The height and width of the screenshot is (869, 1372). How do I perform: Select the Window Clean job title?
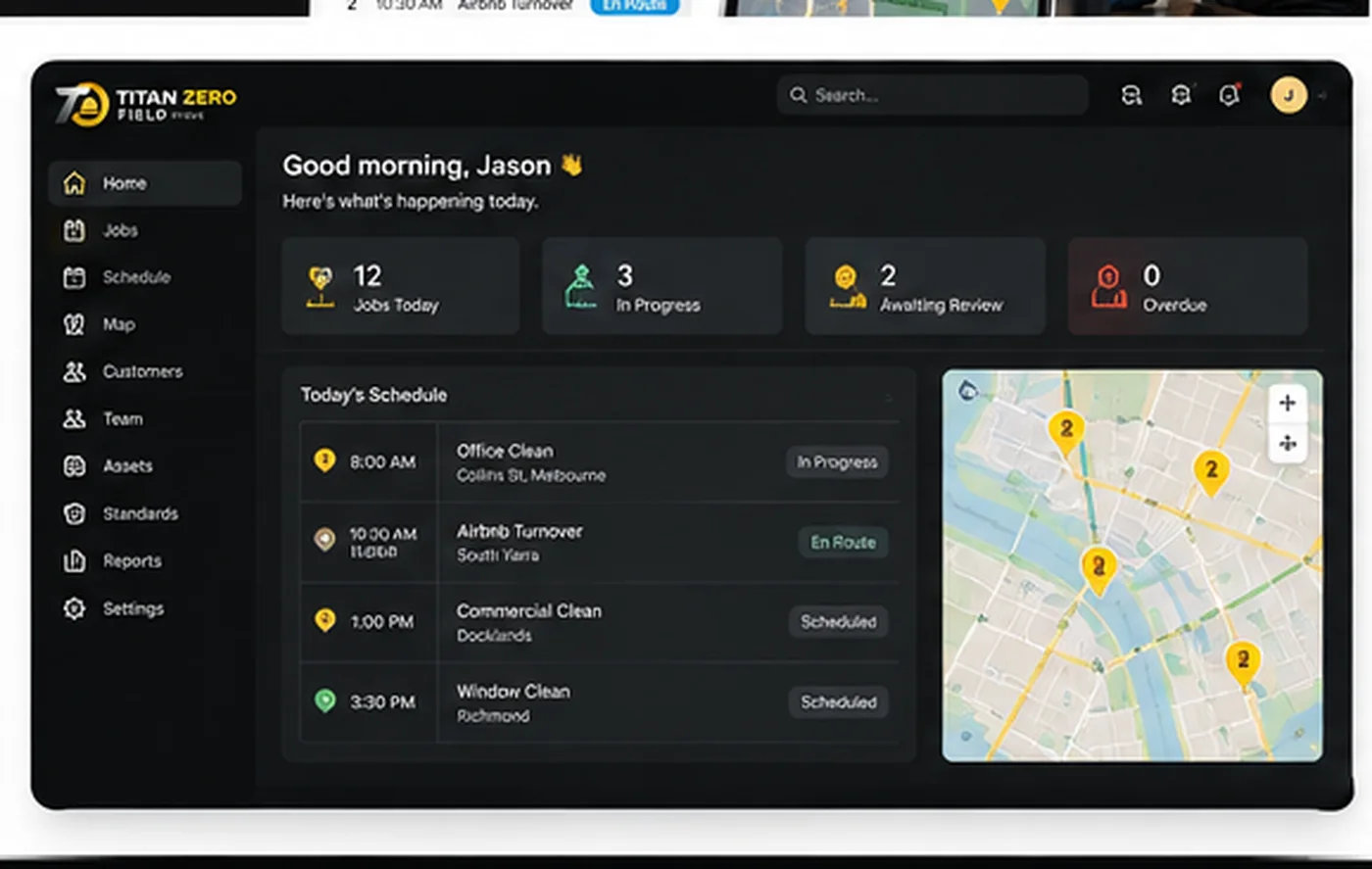514,691
